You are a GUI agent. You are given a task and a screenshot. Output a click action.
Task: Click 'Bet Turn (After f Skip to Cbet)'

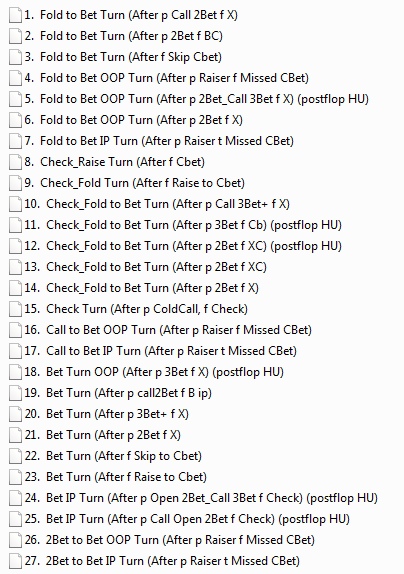click(124, 456)
